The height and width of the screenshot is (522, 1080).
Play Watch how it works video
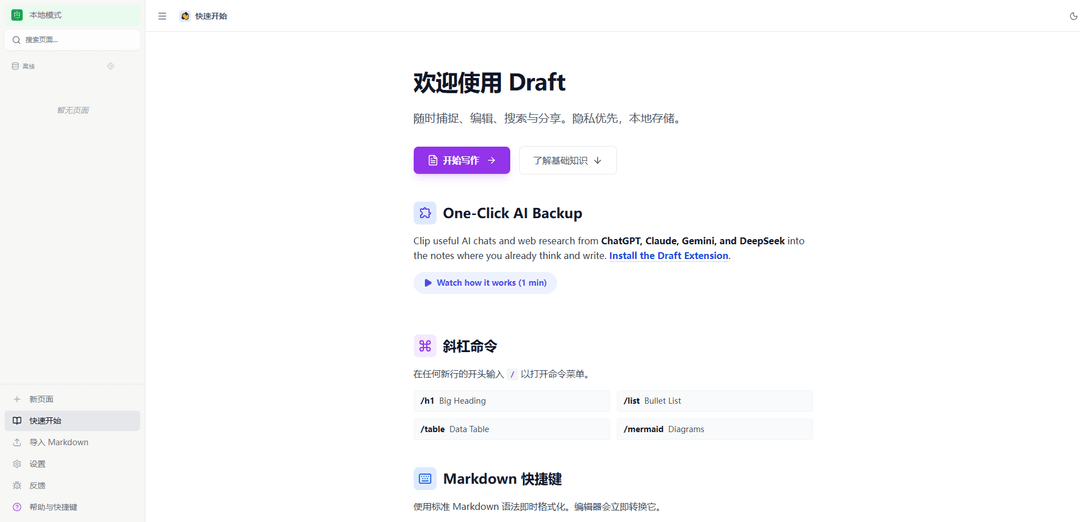[x=485, y=282]
